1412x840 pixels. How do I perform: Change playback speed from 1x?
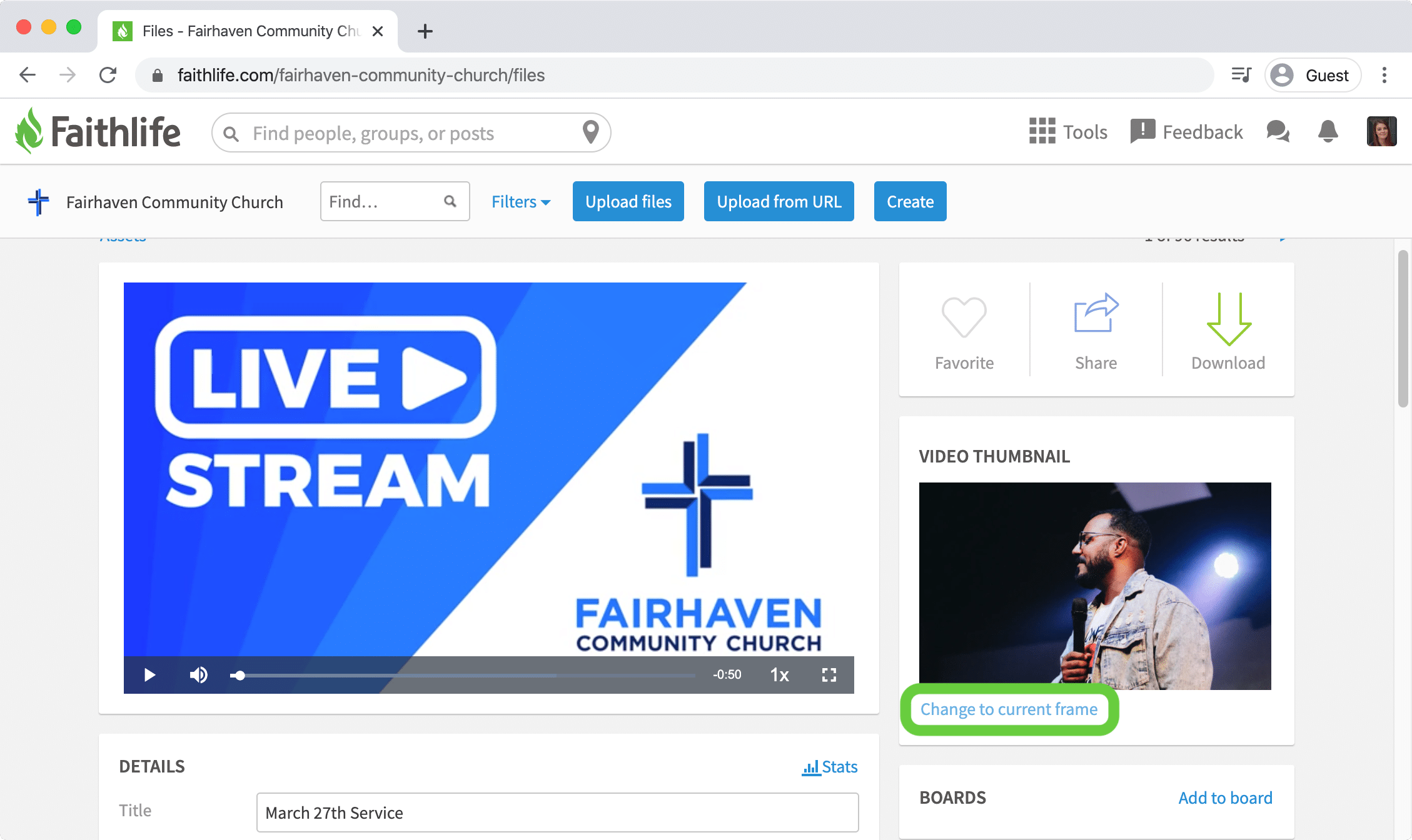779,675
